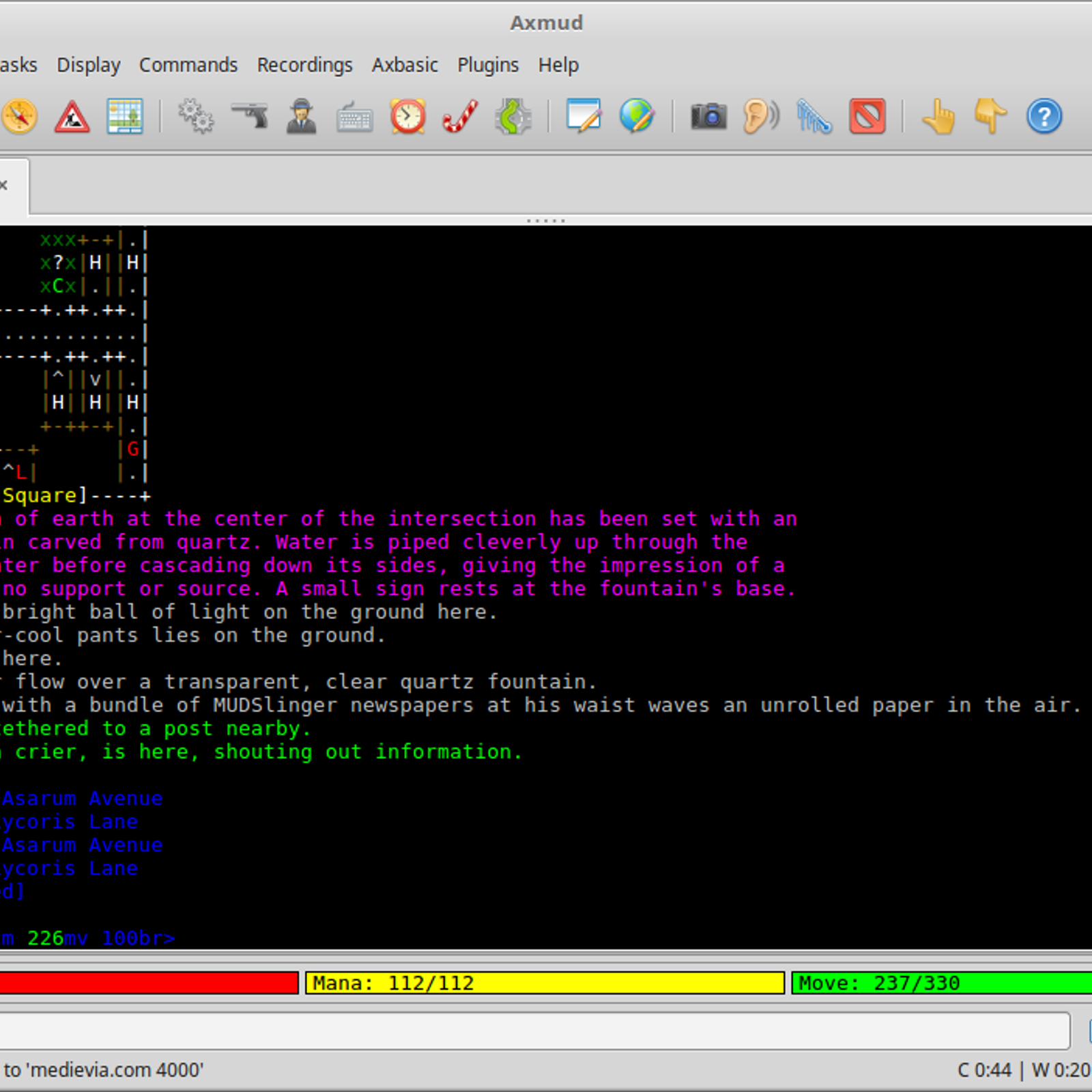This screenshot has width=1092, height=1092.
Task: Click the yellow Mana gauge bar
Action: point(545,983)
